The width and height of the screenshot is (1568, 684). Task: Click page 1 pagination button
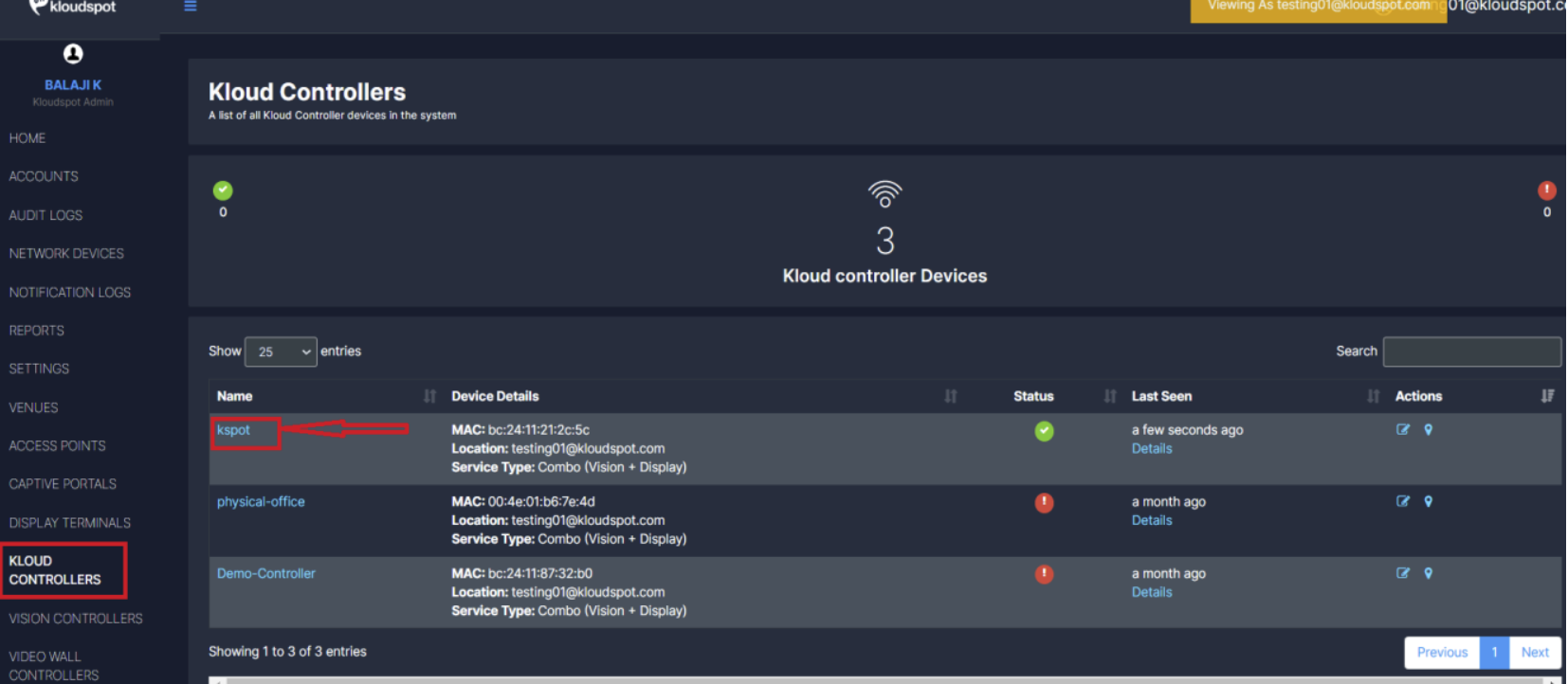1494,653
